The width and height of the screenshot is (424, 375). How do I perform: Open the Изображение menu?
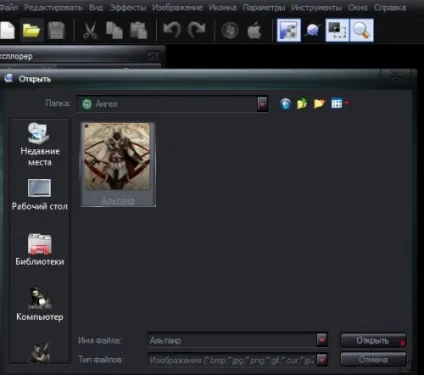tap(177, 7)
